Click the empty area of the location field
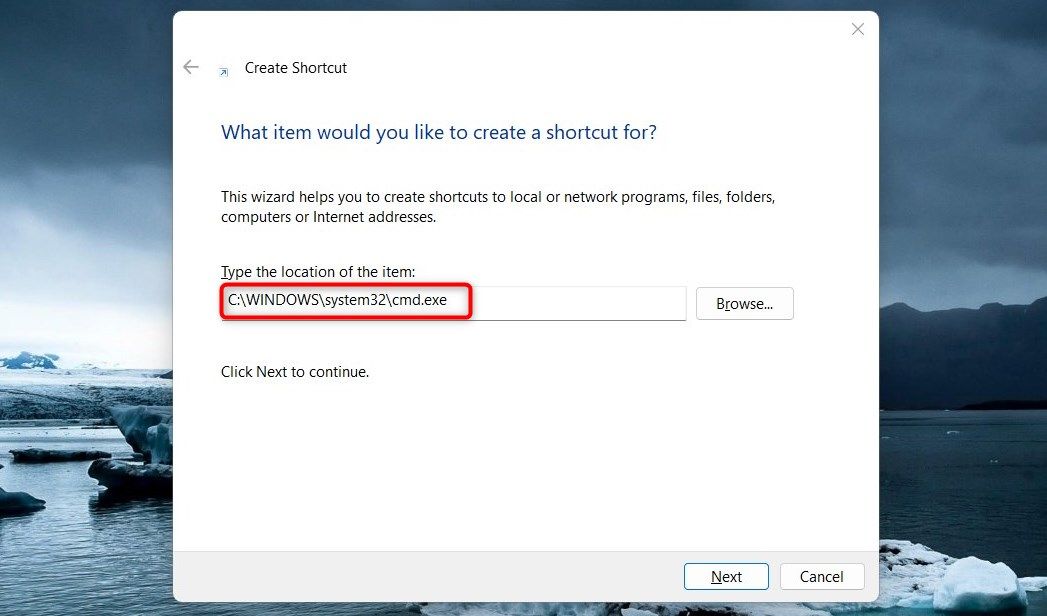 pyautogui.click(x=578, y=303)
